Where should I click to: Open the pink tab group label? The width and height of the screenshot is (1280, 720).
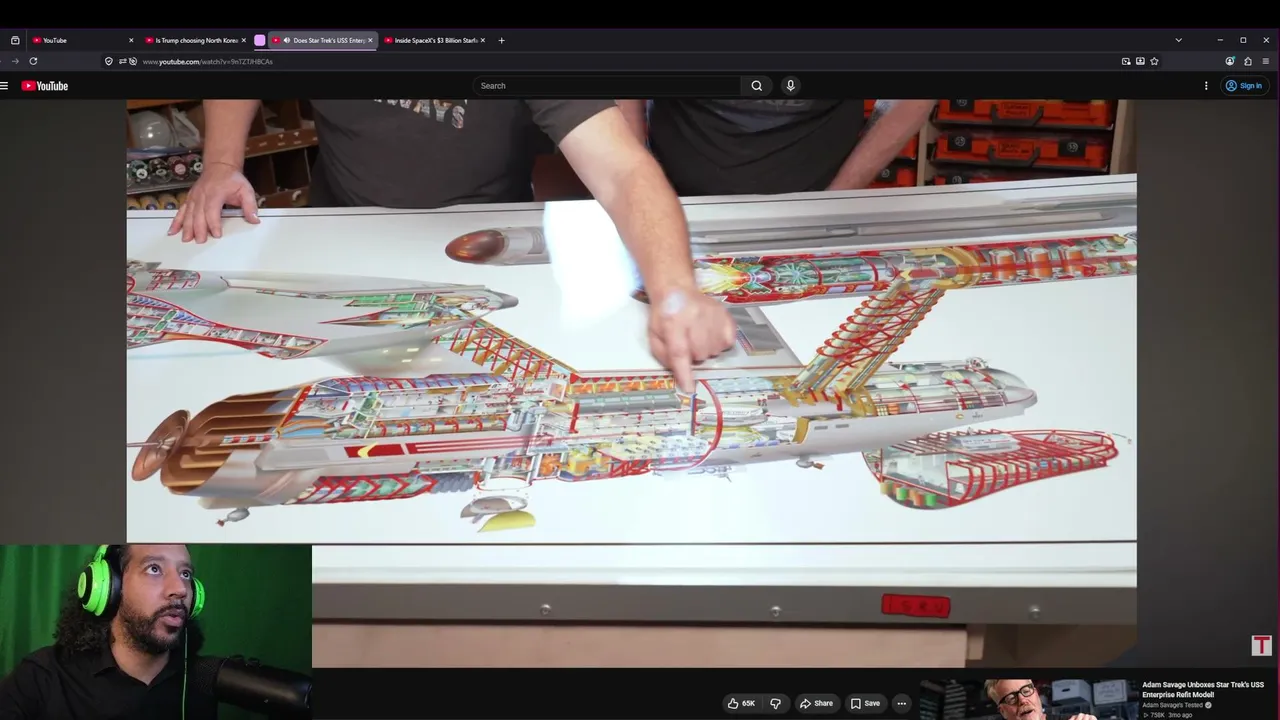click(x=260, y=40)
